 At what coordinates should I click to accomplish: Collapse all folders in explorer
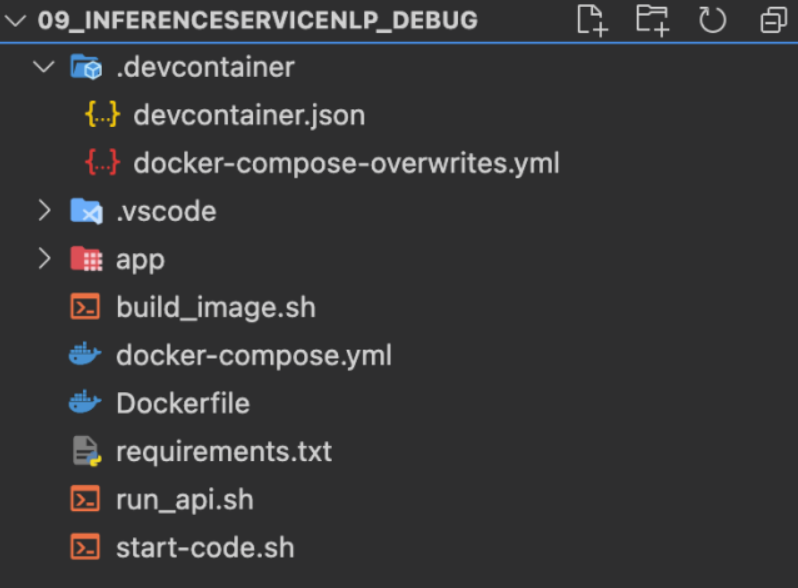tap(774, 20)
